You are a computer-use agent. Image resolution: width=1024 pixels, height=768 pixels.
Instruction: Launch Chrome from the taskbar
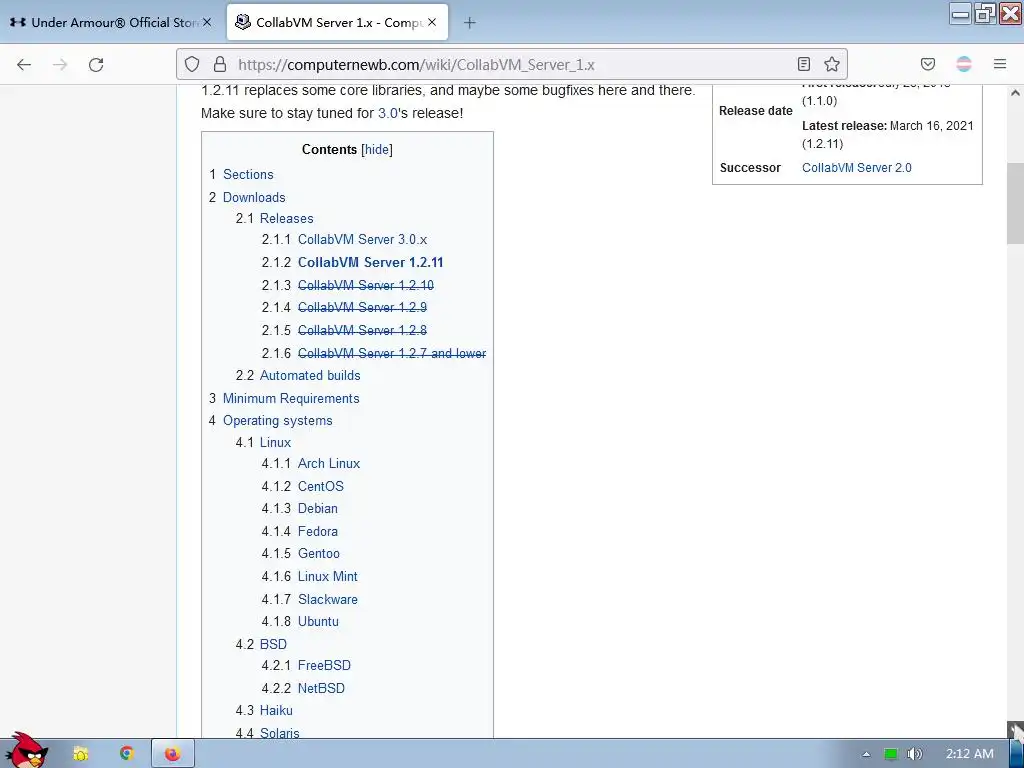click(x=126, y=754)
